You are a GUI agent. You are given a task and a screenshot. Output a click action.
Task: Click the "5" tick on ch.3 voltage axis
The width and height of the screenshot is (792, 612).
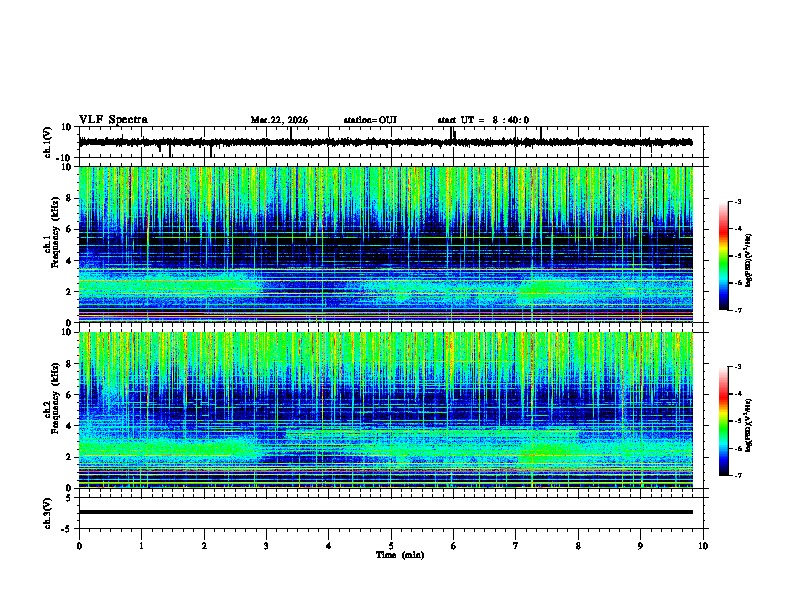click(69, 498)
